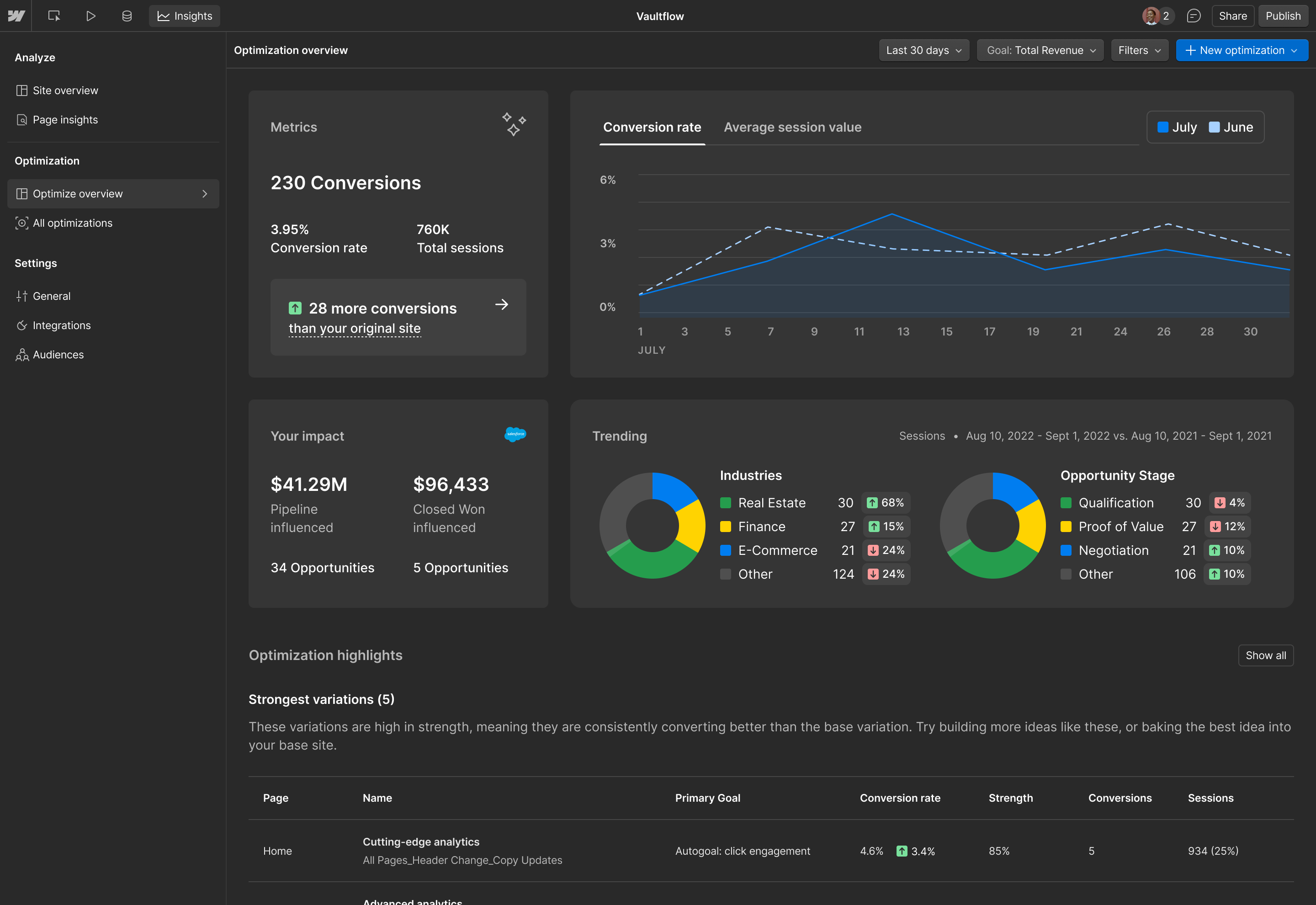This screenshot has width=1316, height=905.
Task: Click the Preview play icon
Action: click(x=90, y=16)
